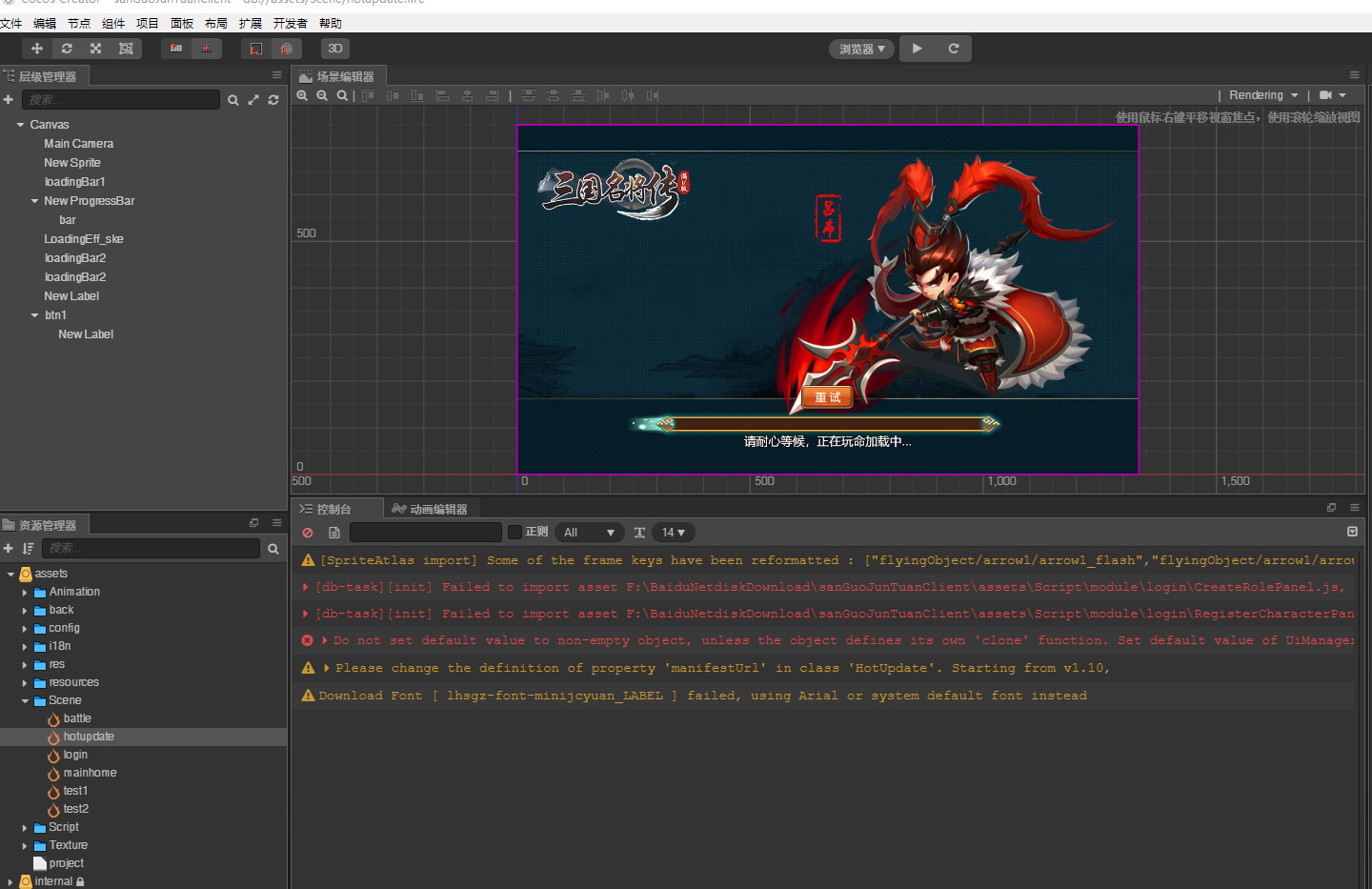The image size is (1372, 889).
Task: Expand the Script folder
Action: [x=25, y=828]
